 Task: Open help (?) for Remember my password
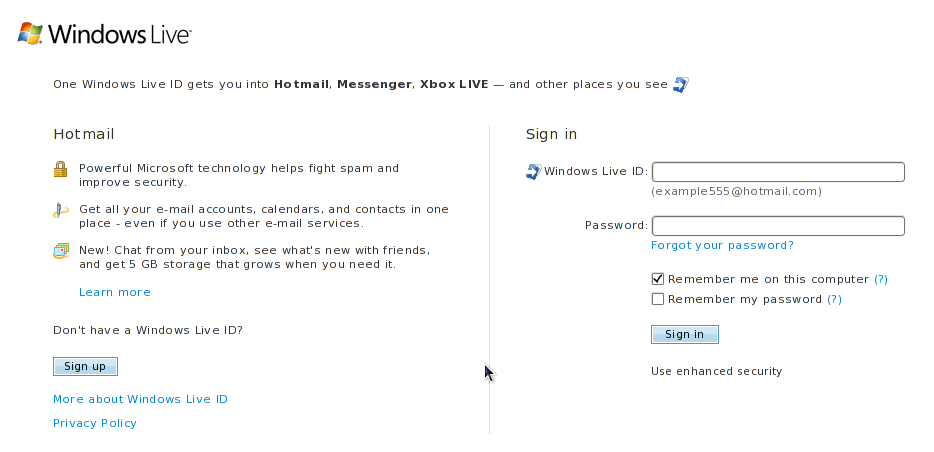[x=835, y=300]
